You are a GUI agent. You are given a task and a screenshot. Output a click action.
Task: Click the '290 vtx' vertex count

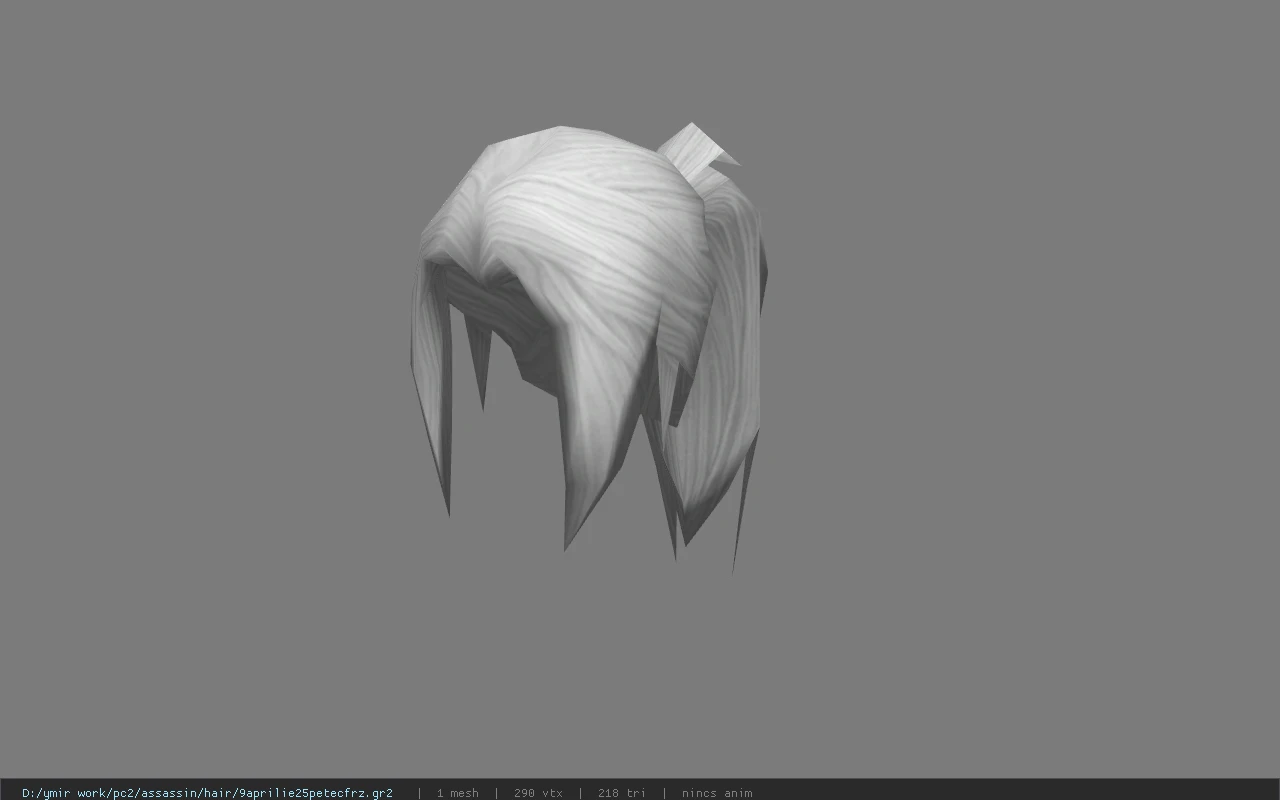point(538,793)
